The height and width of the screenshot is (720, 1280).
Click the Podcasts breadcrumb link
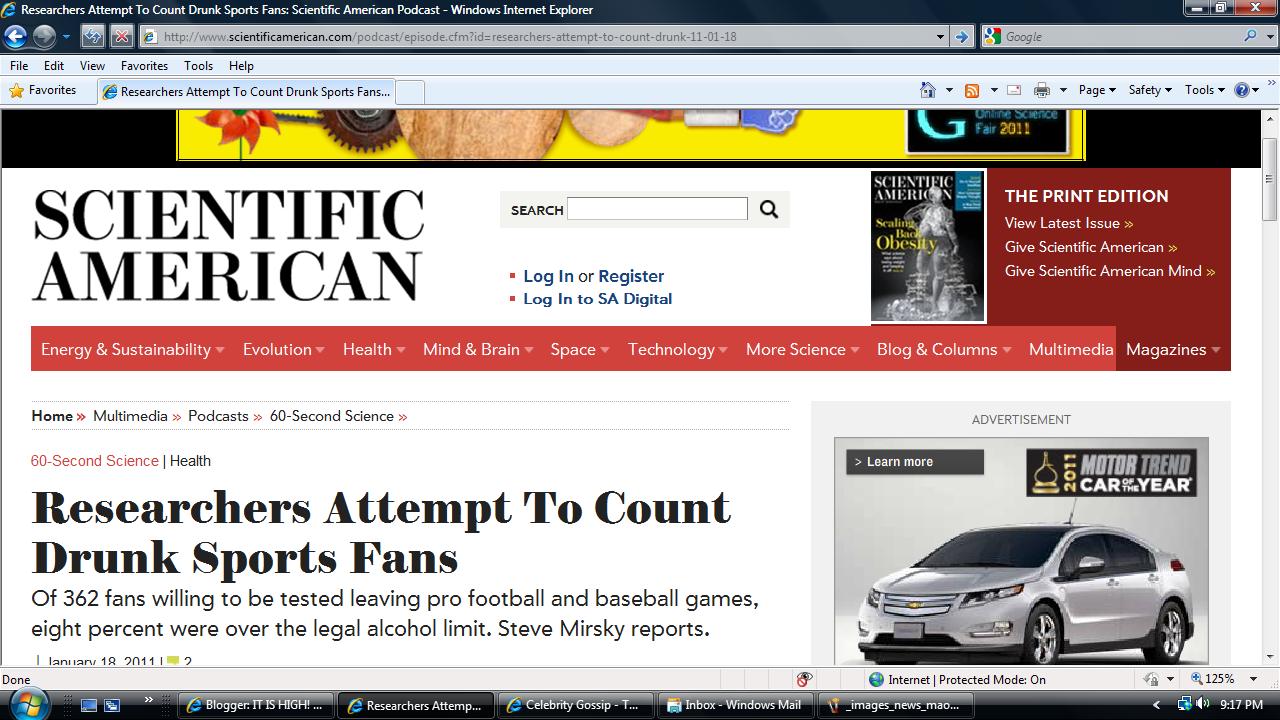coord(218,416)
